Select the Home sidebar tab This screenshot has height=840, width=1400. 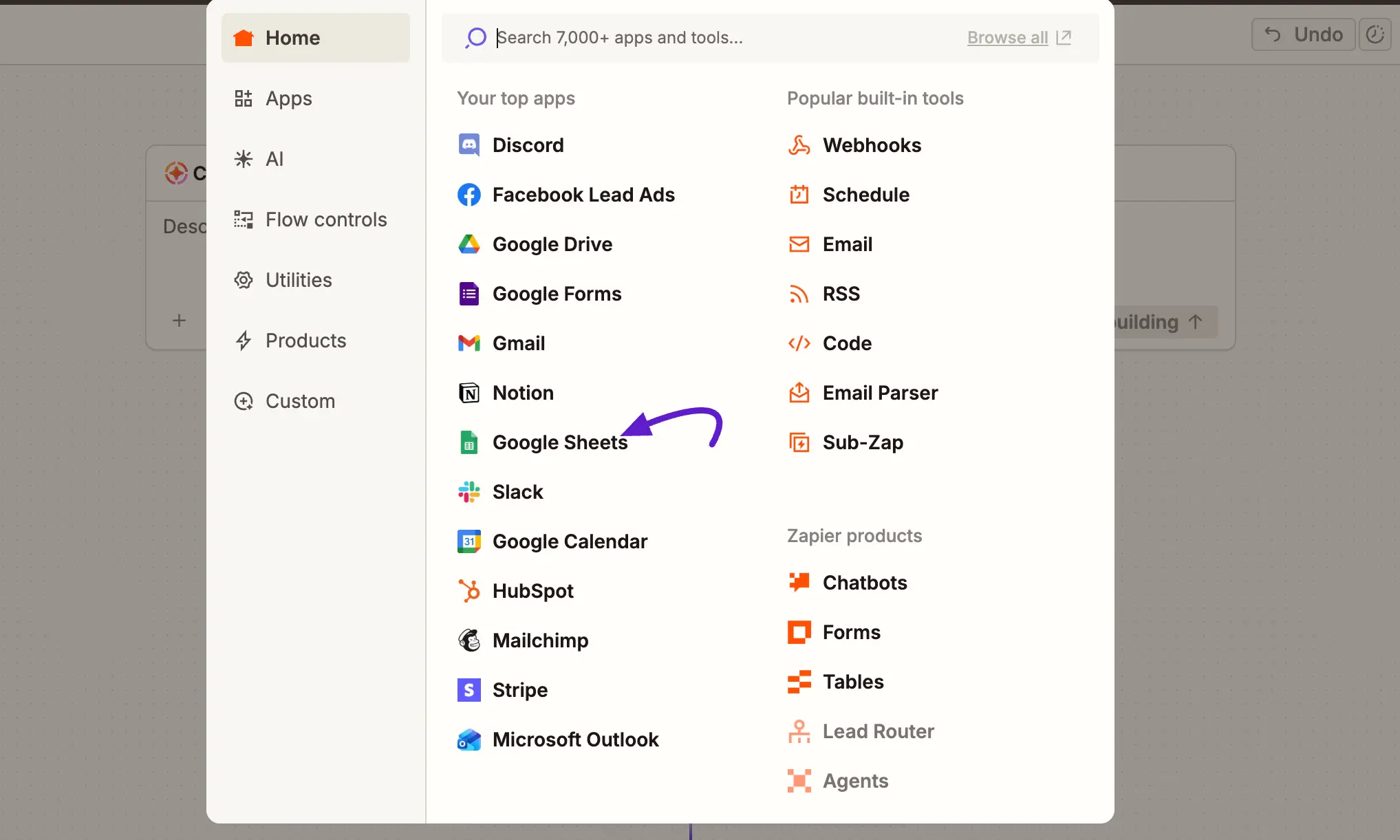click(x=316, y=38)
